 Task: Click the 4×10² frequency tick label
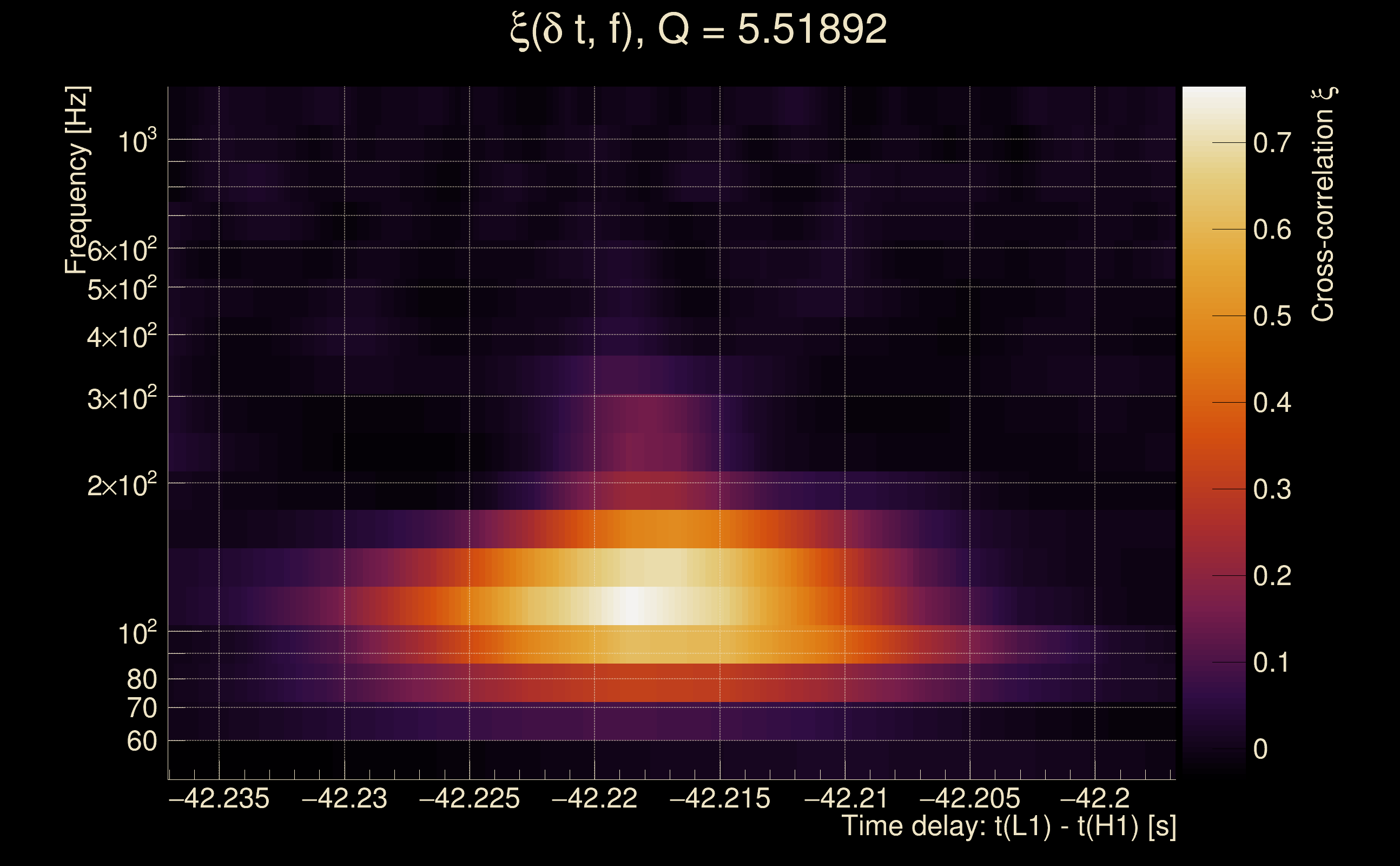[x=121, y=337]
